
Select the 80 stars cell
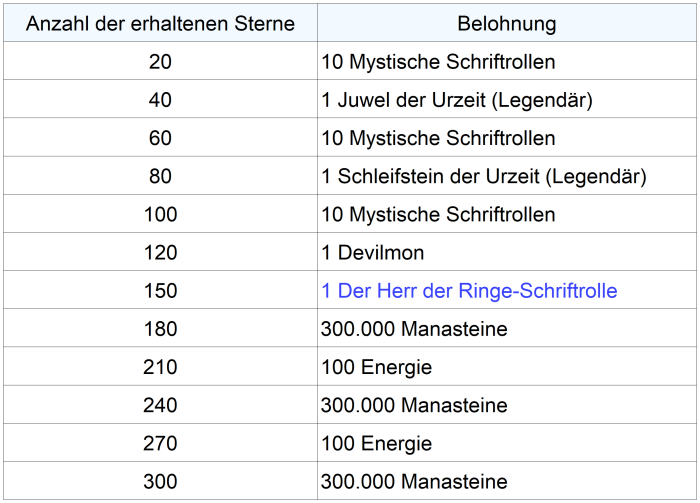click(x=160, y=177)
